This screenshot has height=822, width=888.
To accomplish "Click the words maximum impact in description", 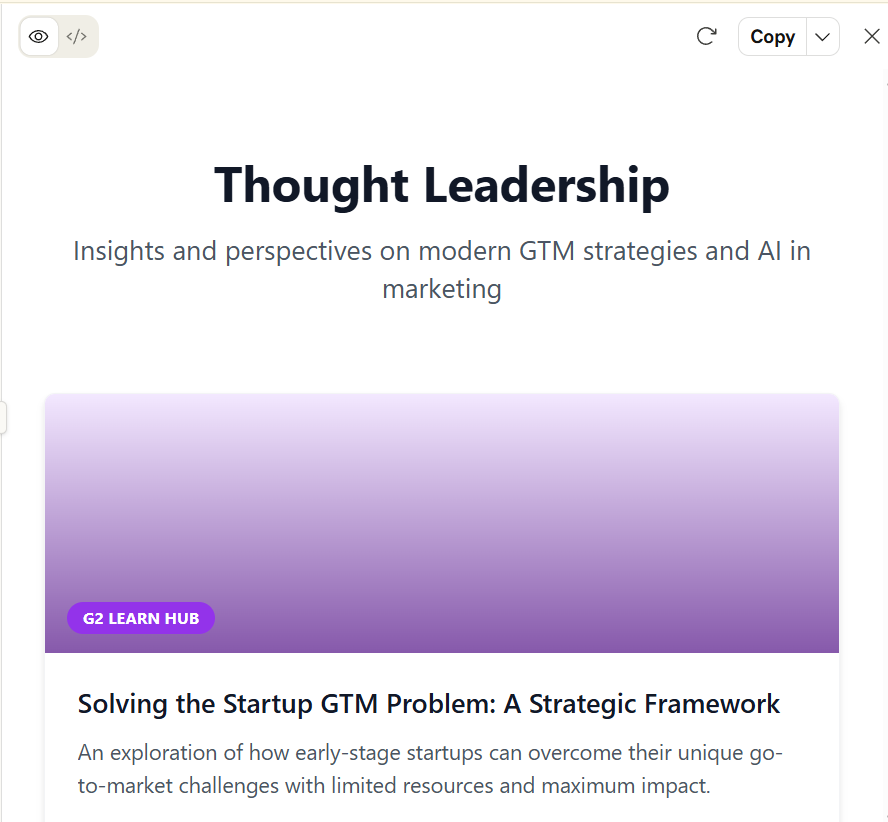I will click(x=626, y=786).
